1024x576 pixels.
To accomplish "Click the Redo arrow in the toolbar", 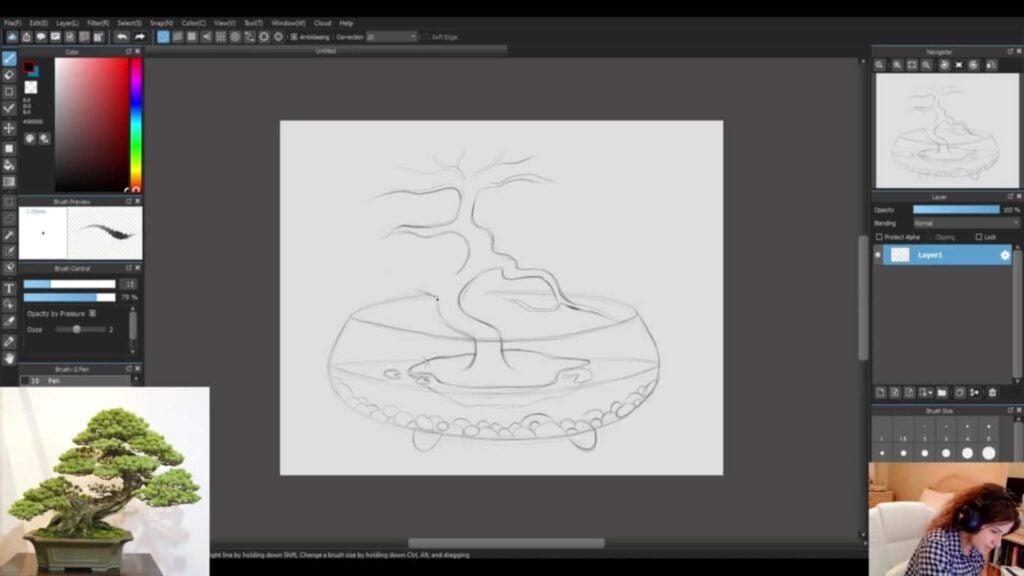I will tap(140, 37).
